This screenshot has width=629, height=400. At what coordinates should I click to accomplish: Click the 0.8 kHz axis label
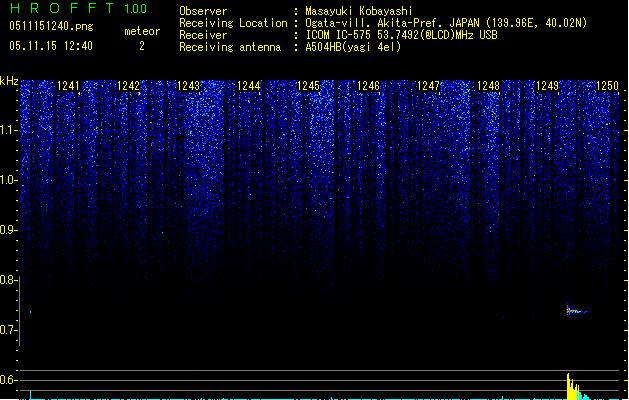click(x=8, y=280)
